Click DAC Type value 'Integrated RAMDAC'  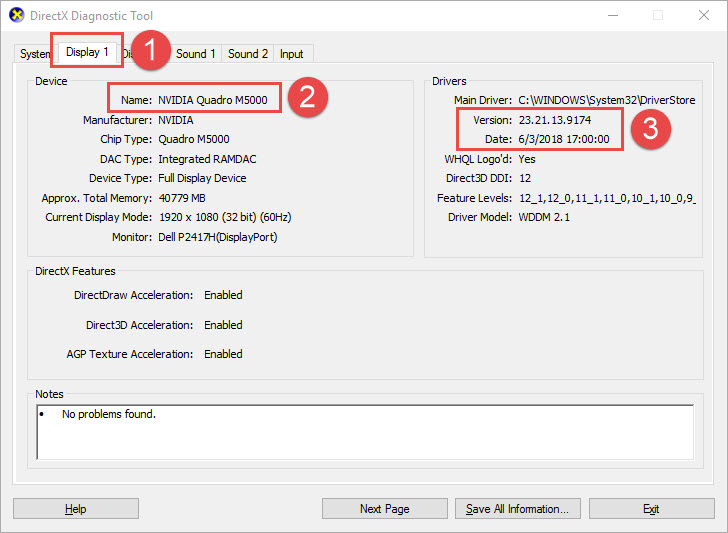click(207, 159)
